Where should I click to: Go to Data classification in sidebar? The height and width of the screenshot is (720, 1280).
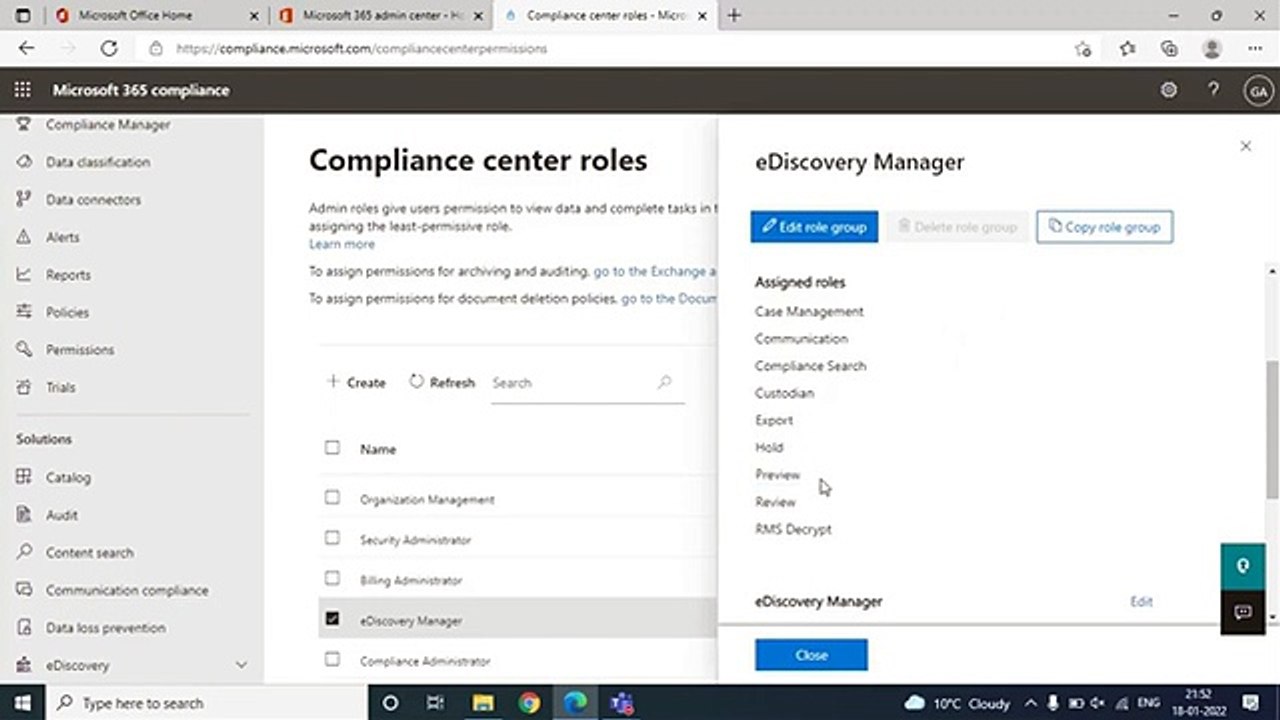pyautogui.click(x=97, y=162)
